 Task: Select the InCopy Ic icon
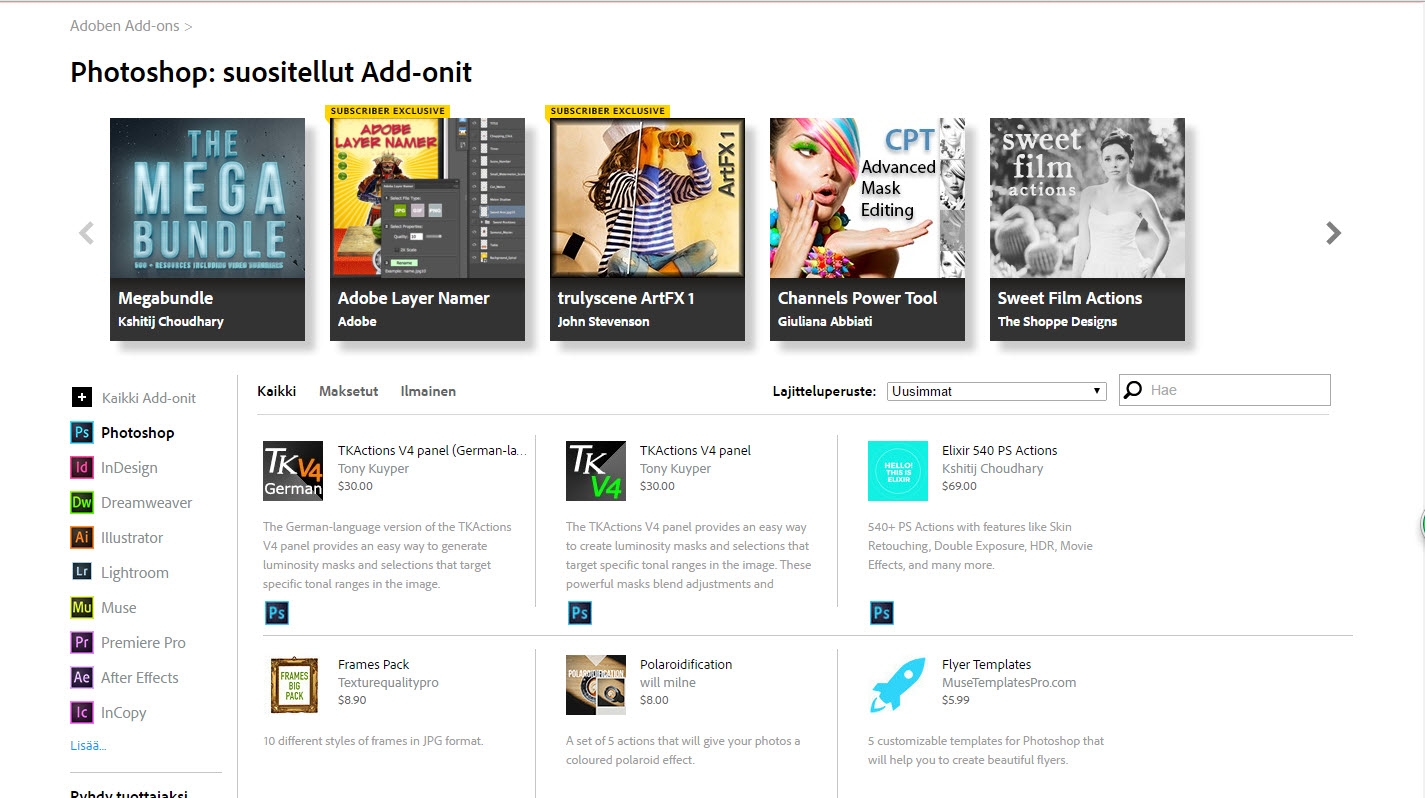(81, 713)
